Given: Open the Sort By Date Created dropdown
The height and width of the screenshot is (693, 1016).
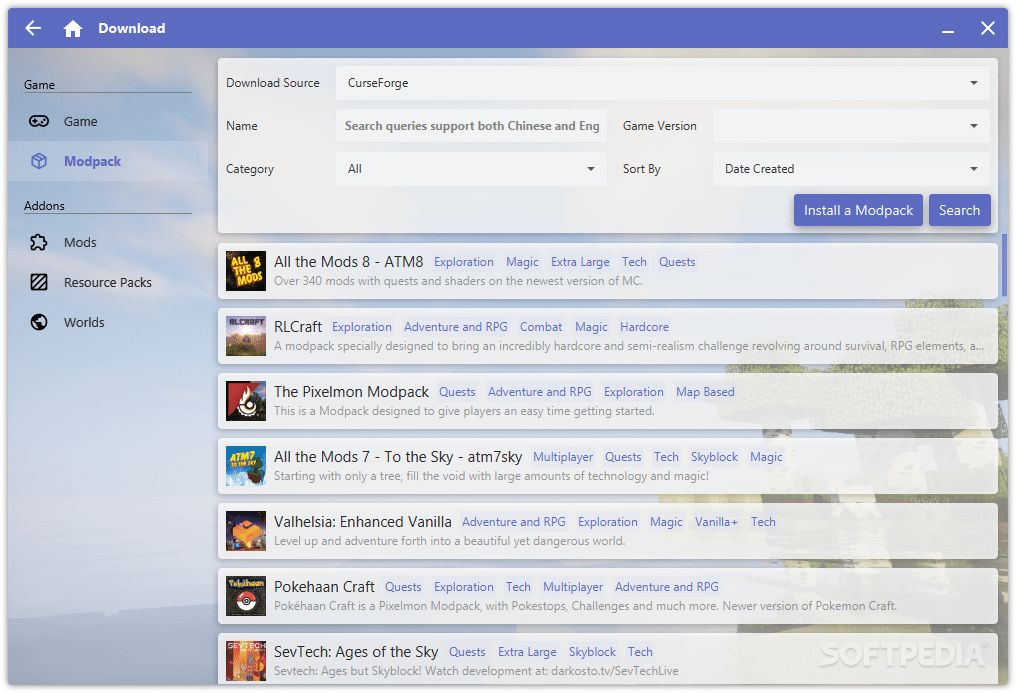Looking at the screenshot, I should (851, 168).
